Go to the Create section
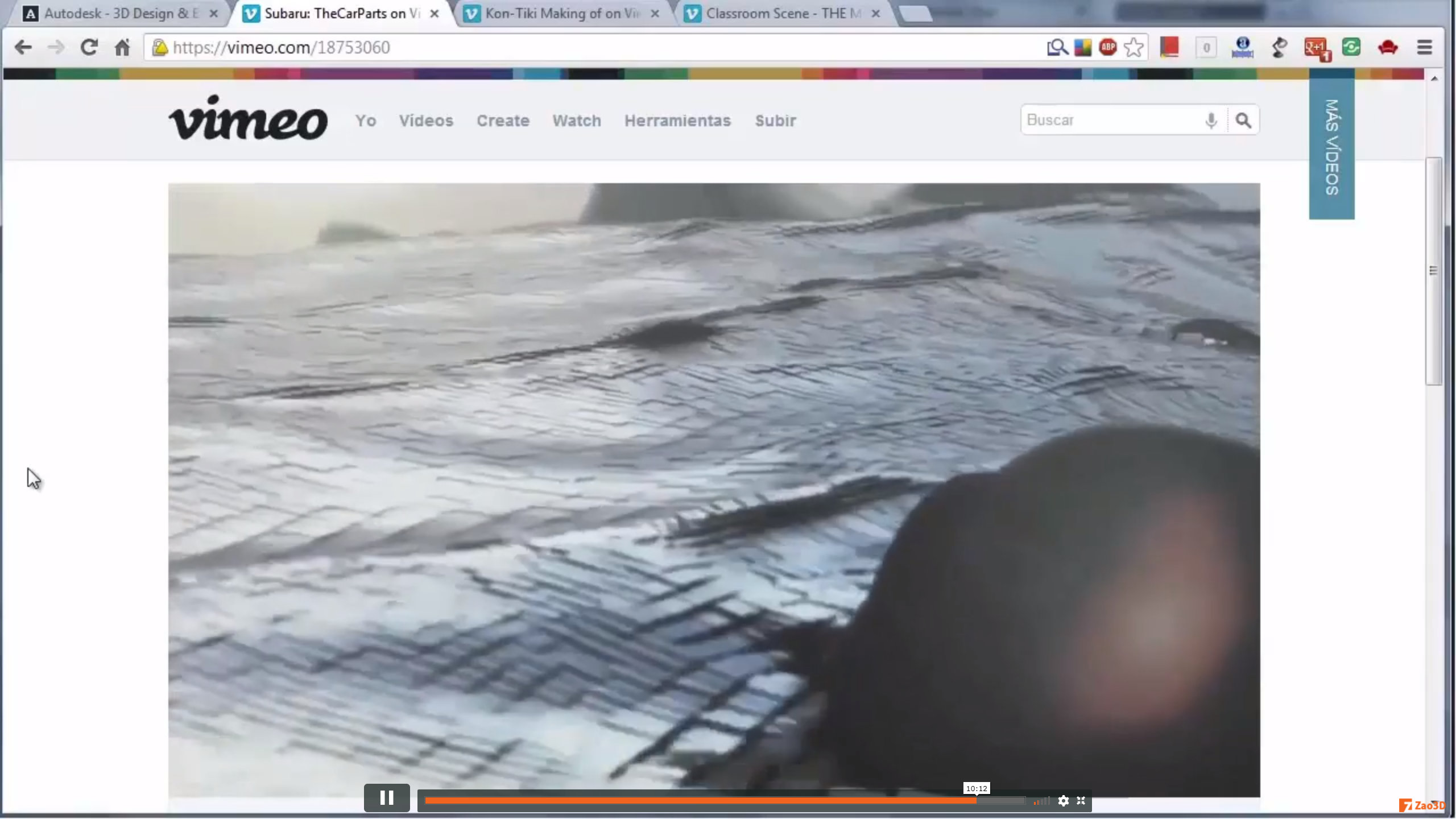This screenshot has width=1456, height=819. (x=503, y=121)
